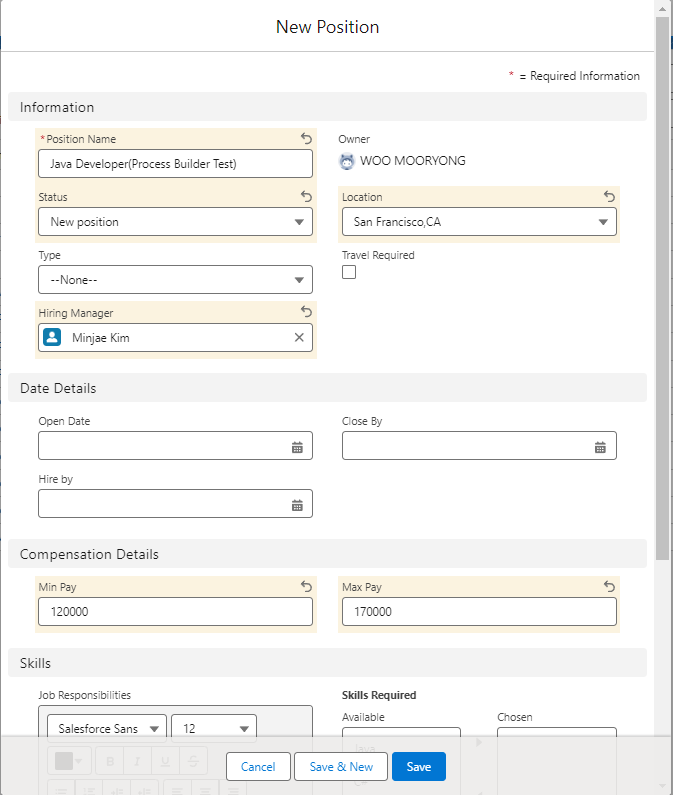
Task: Undo the Min Pay value change
Action: pos(306,586)
